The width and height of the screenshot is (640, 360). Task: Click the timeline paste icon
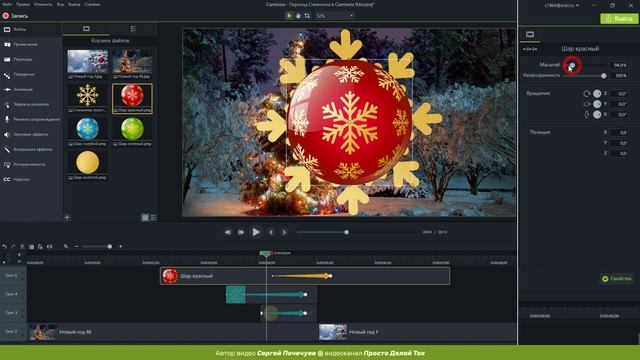click(40, 247)
